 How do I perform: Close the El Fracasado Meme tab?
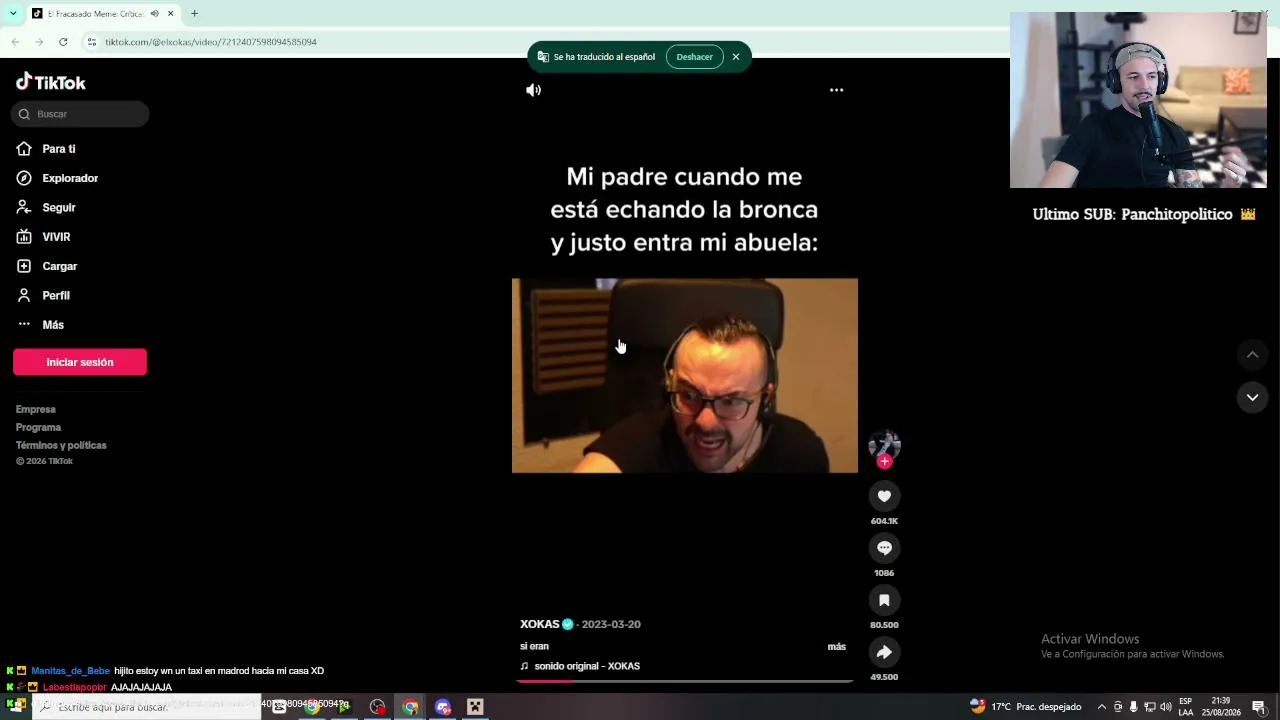(170, 14)
